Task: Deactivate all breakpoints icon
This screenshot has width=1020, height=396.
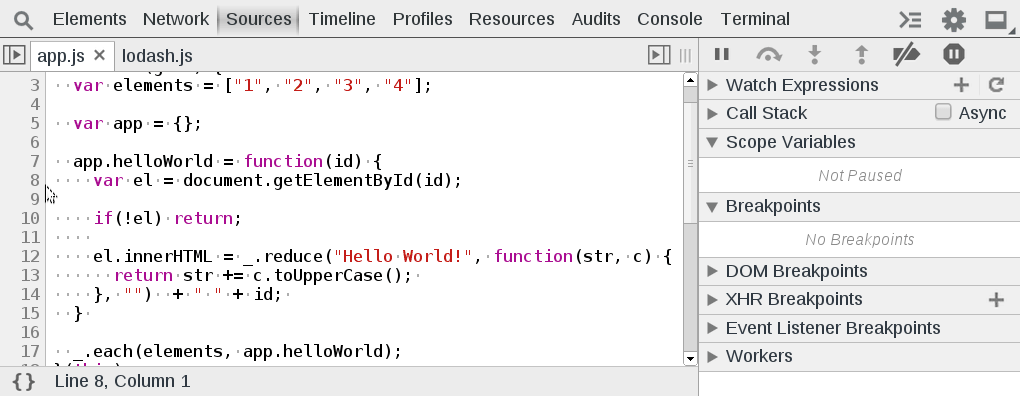Action: coord(906,55)
